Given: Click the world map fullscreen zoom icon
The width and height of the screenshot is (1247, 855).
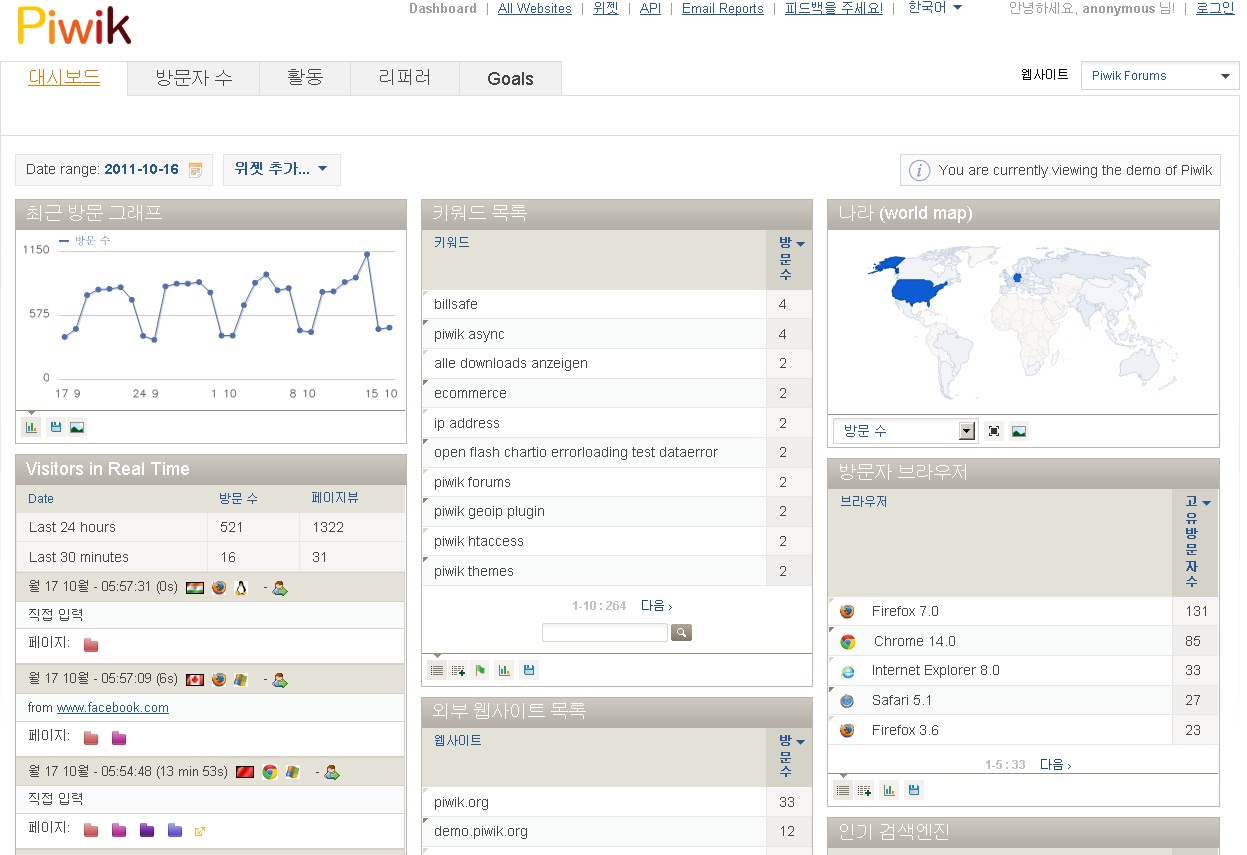Looking at the screenshot, I should pyautogui.click(x=994, y=431).
